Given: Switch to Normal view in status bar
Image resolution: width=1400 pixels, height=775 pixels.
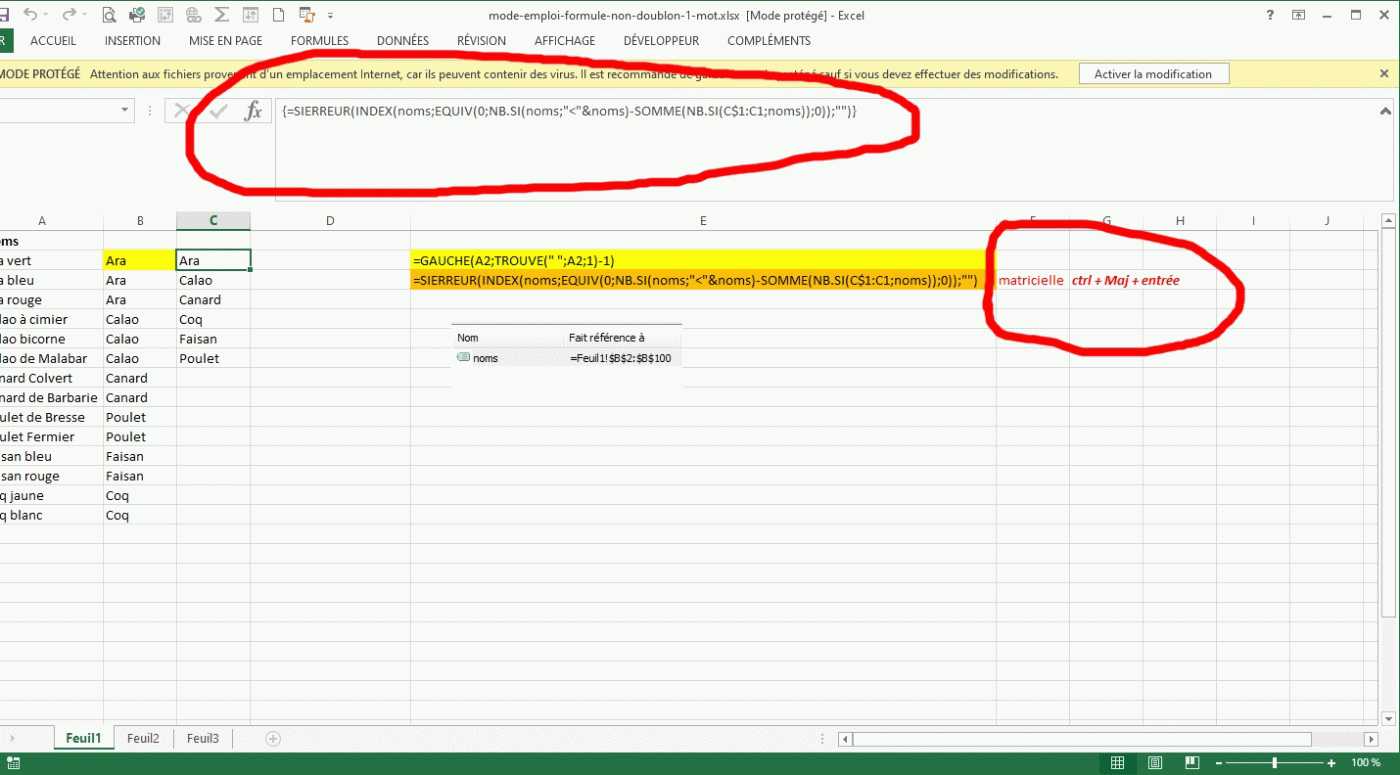Looking at the screenshot, I should click(1118, 764).
